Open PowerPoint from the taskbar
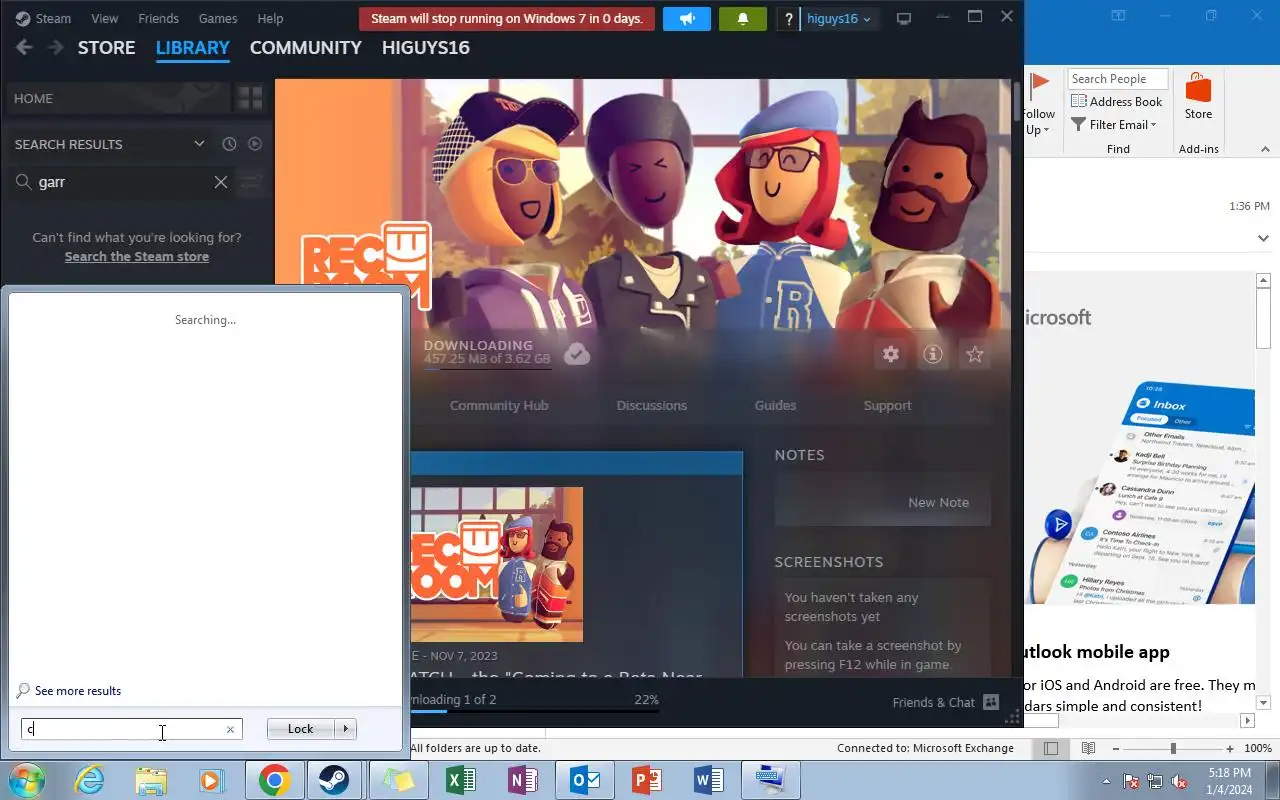Image resolution: width=1280 pixels, height=800 pixels. click(x=646, y=780)
